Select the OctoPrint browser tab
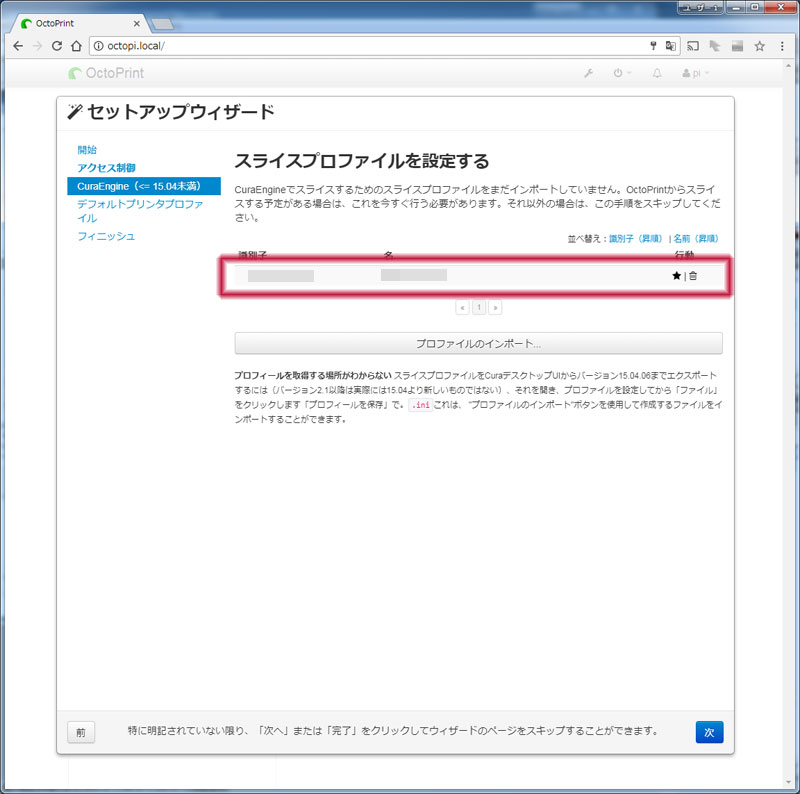 (81, 23)
